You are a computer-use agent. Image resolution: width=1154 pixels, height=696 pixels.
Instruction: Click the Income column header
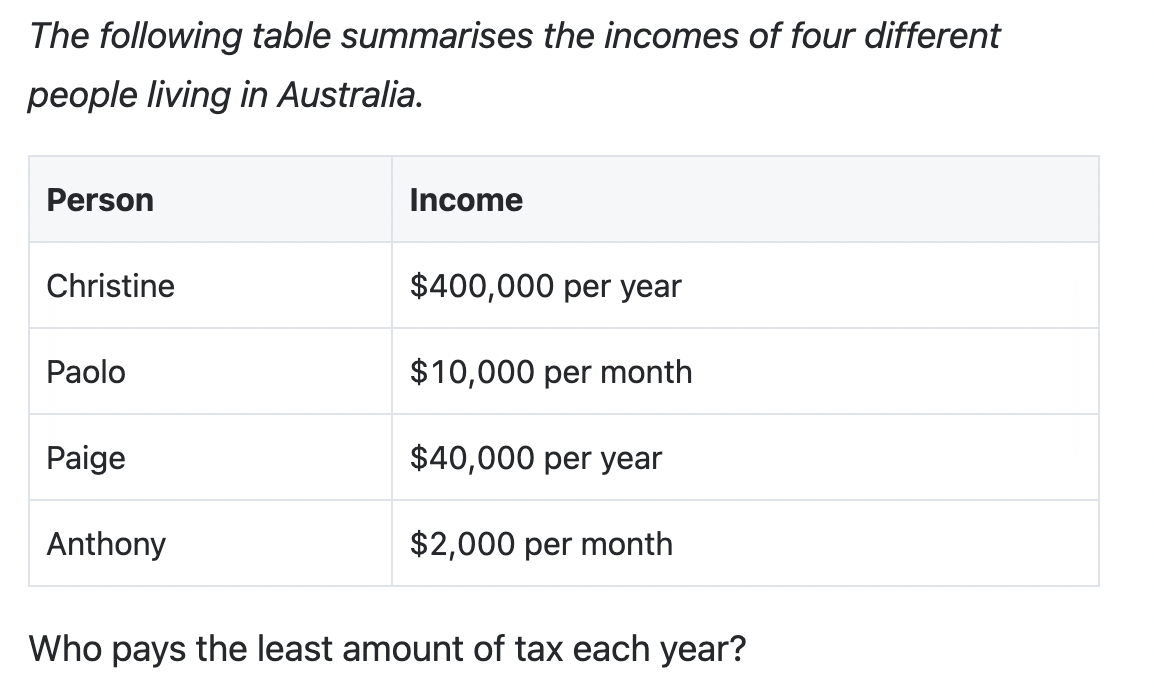point(746,199)
